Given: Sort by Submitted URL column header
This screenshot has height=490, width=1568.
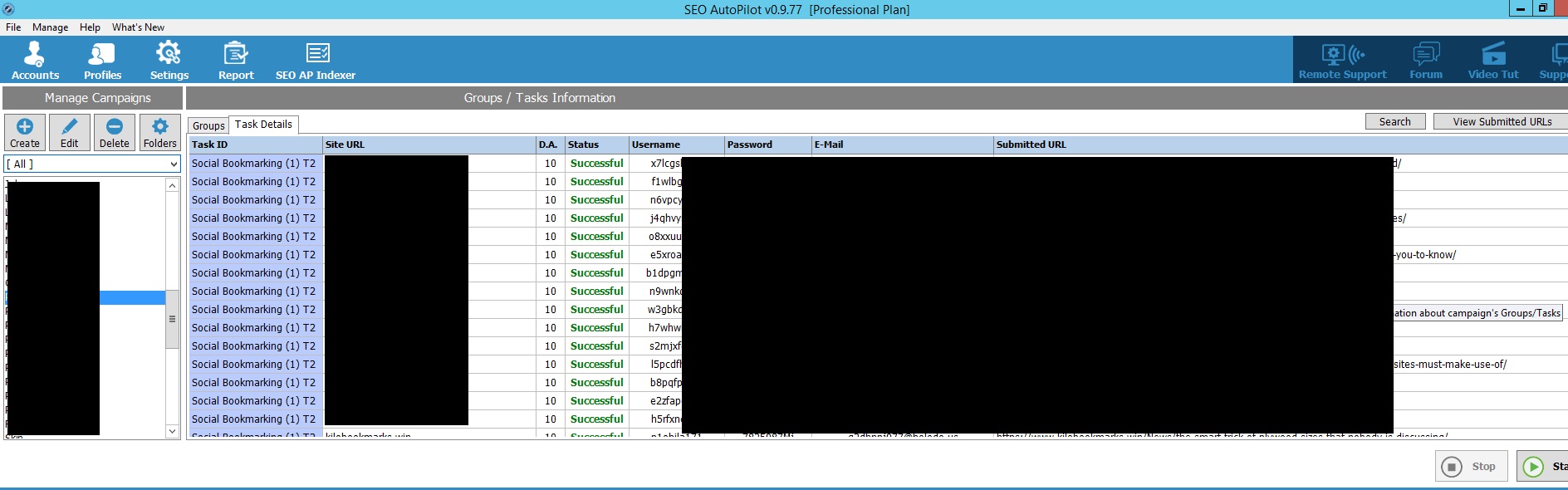Looking at the screenshot, I should click(1281, 145).
